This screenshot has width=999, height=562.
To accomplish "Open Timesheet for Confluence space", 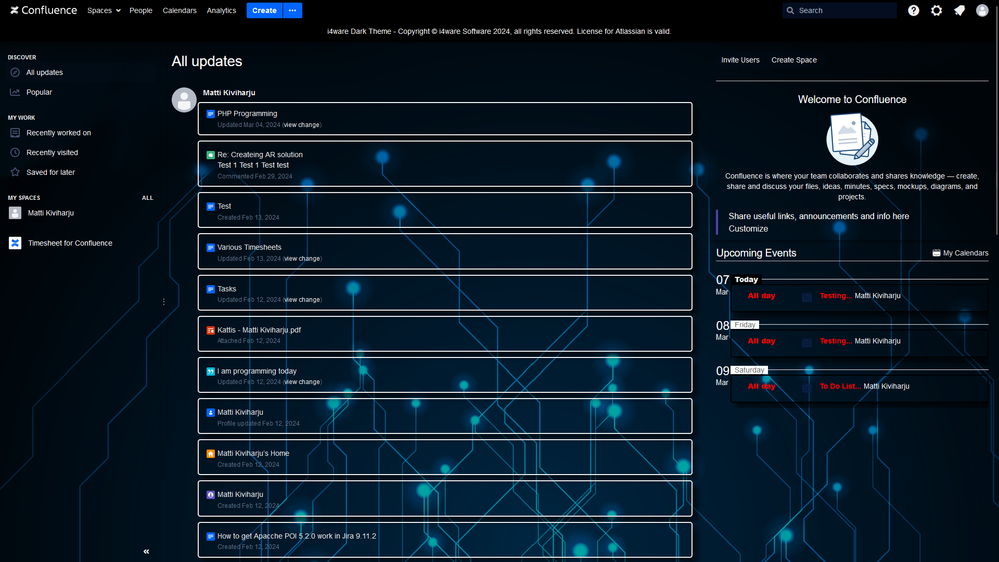I will tap(70, 243).
